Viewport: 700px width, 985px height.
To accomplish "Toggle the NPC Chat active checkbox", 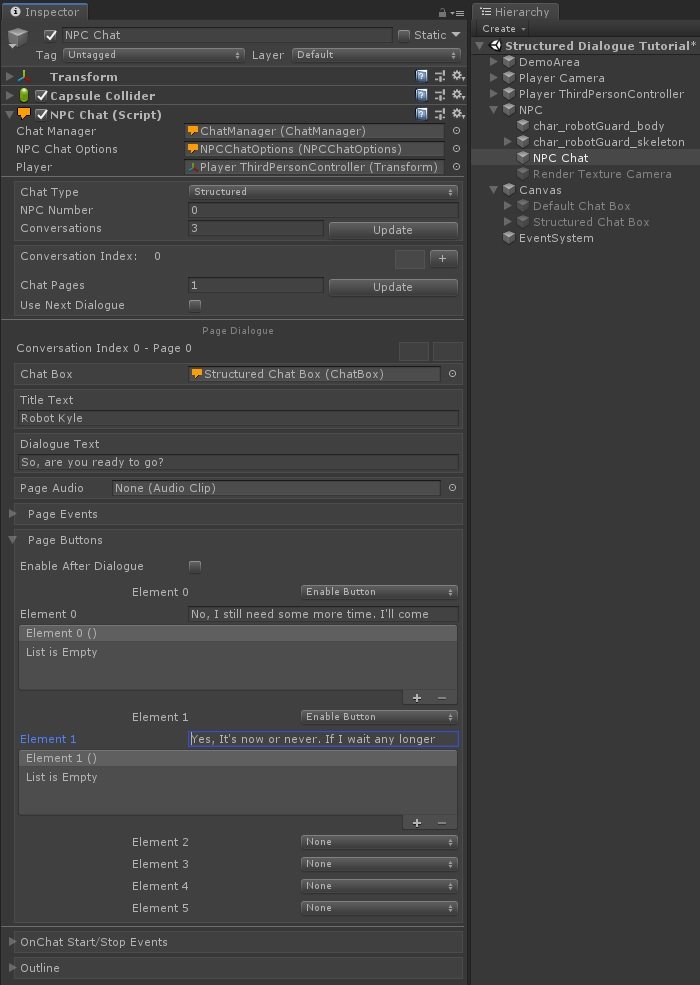I will coord(51,35).
